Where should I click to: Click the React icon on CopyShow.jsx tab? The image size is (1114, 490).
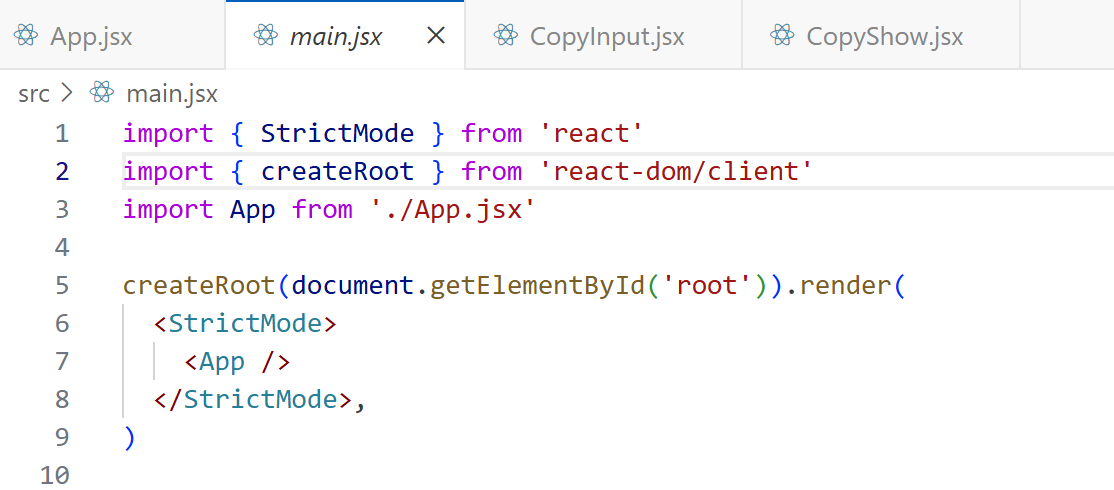pos(782,35)
